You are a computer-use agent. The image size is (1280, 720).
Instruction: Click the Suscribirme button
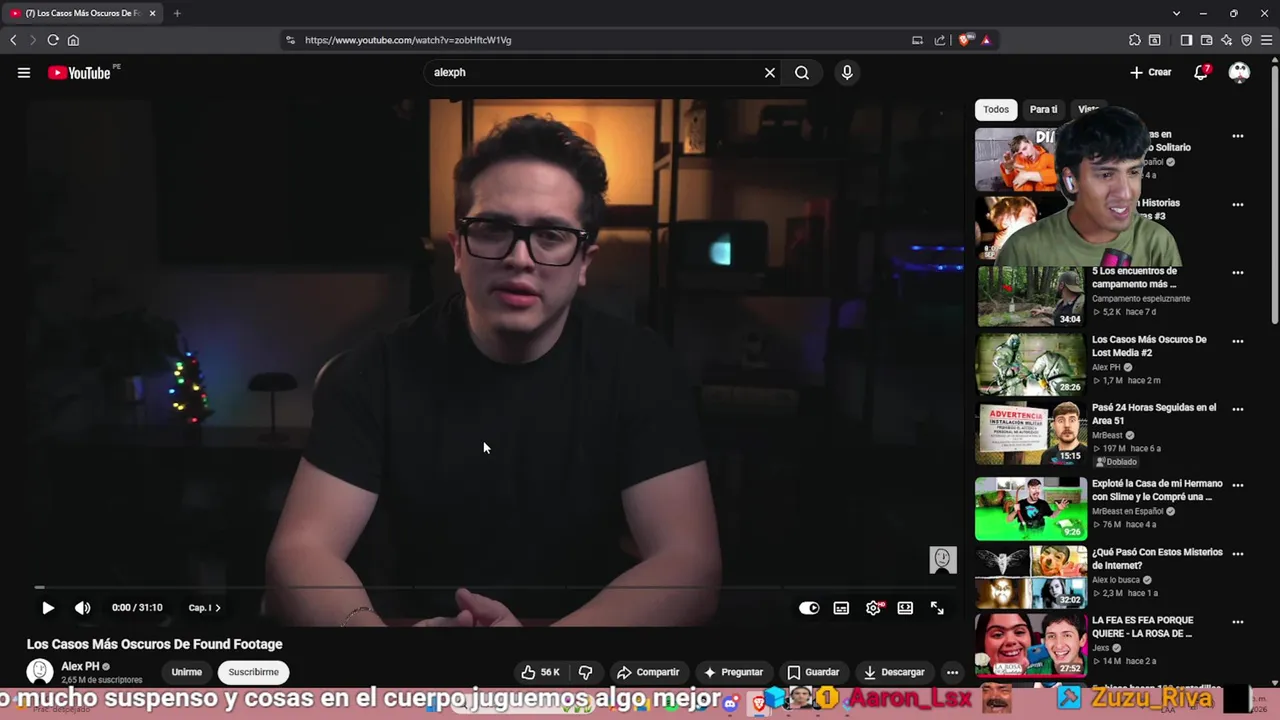pos(253,672)
